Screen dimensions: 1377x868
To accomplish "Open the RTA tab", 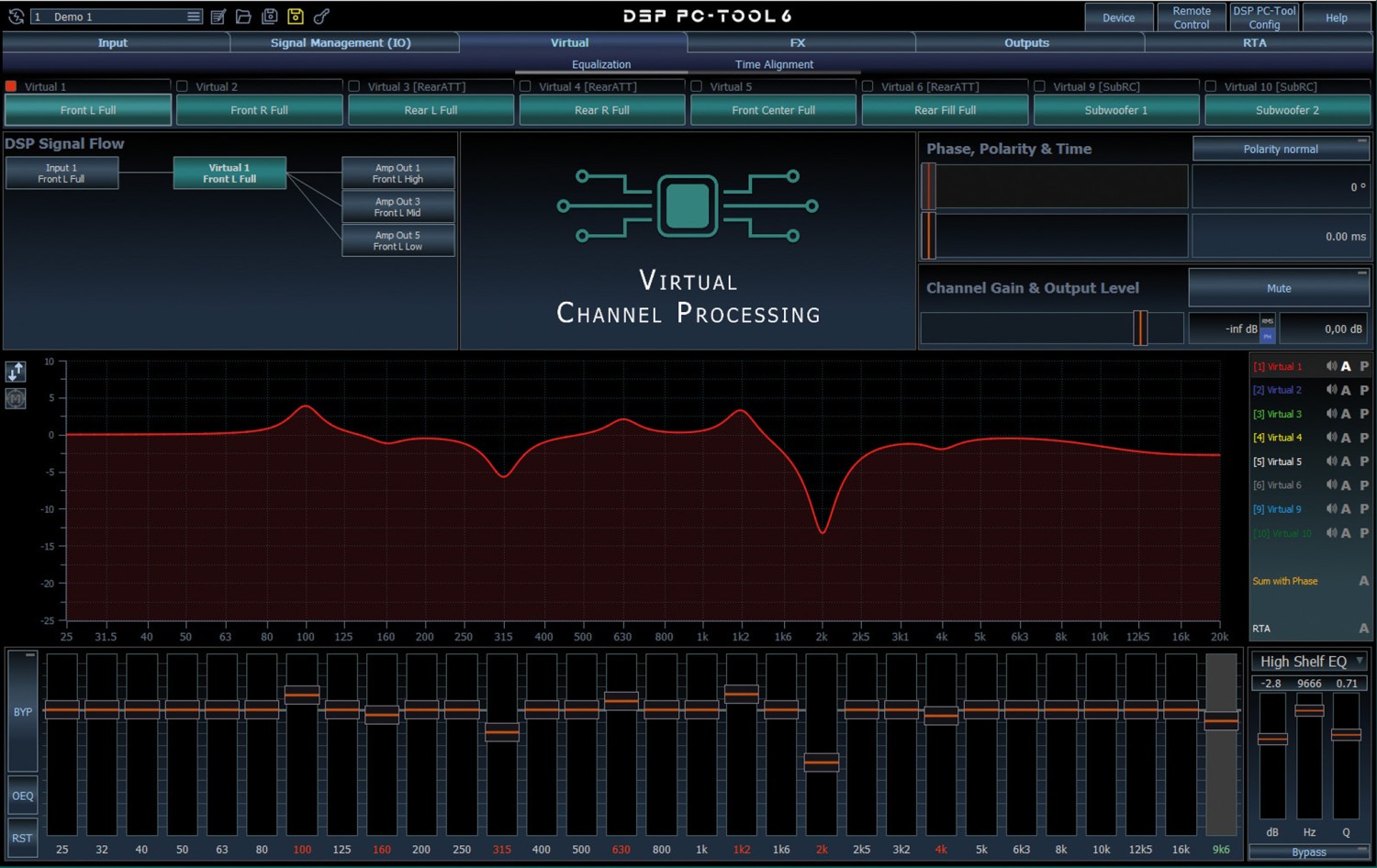I will [1254, 42].
